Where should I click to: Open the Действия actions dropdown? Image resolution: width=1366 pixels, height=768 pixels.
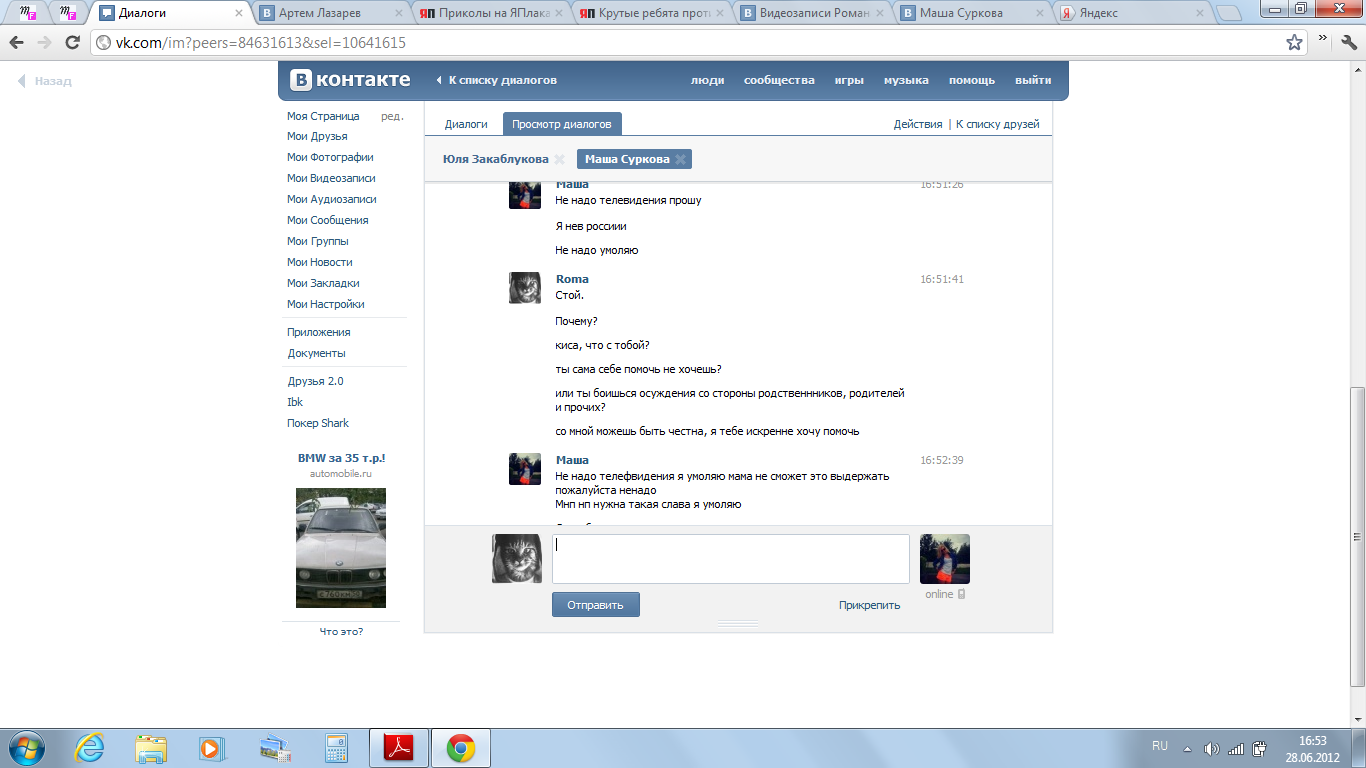pos(917,124)
